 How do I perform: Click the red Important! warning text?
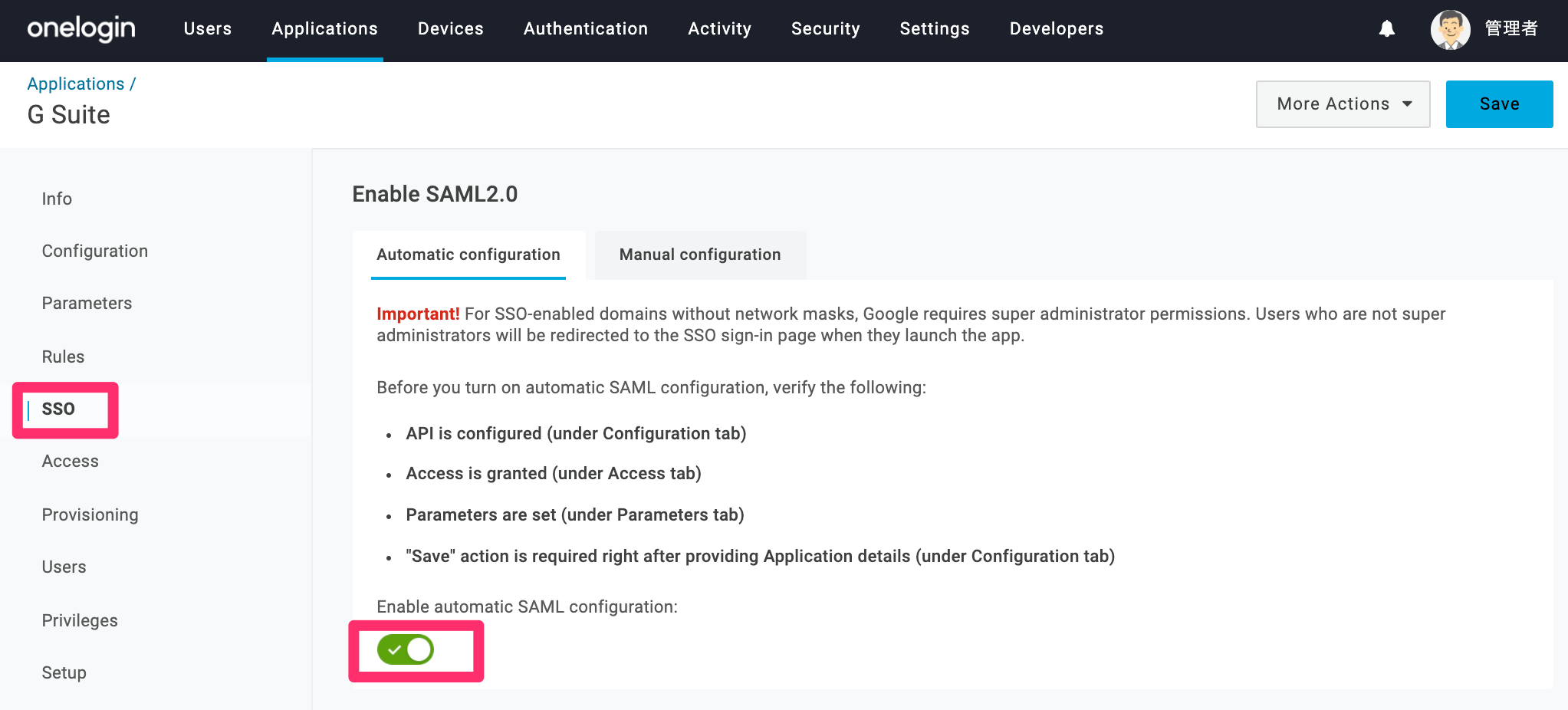[x=418, y=314]
